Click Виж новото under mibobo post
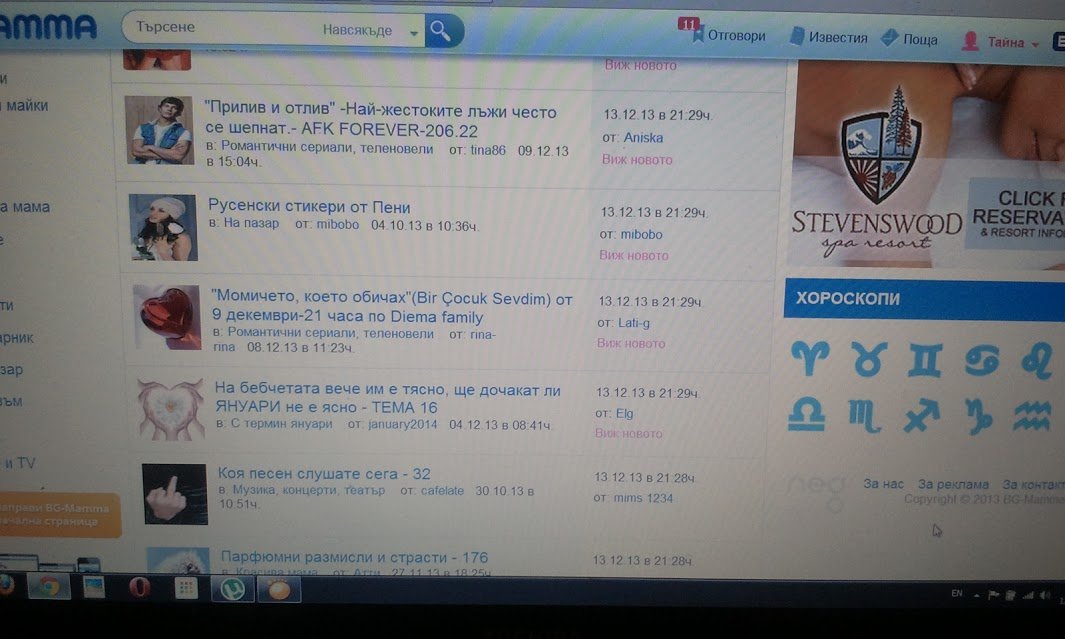 [634, 255]
